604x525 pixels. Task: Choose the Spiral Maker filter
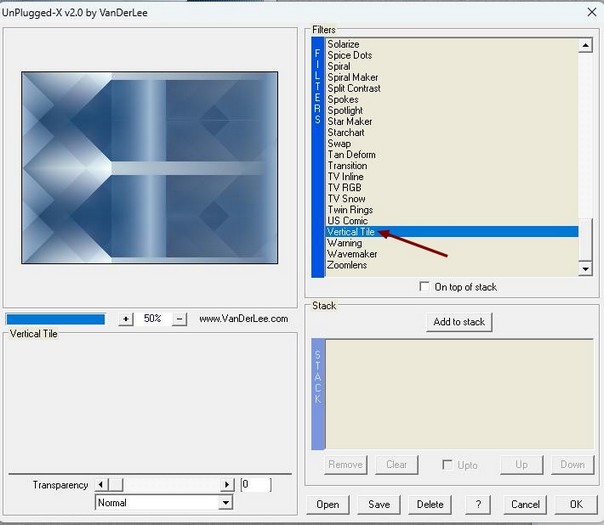tap(352, 78)
